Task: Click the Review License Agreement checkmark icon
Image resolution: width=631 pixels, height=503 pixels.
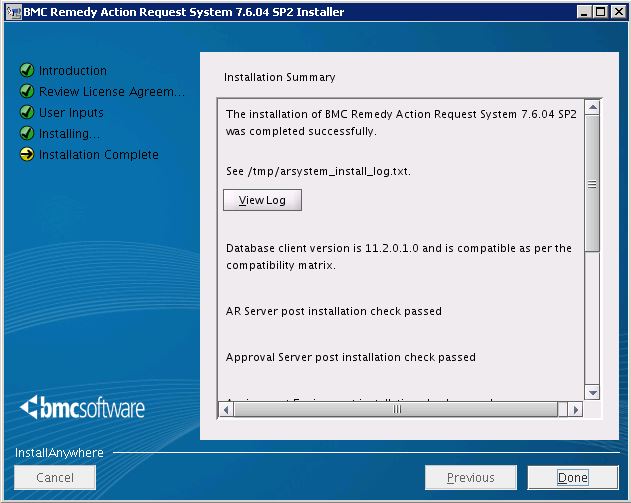Action: [x=27, y=91]
